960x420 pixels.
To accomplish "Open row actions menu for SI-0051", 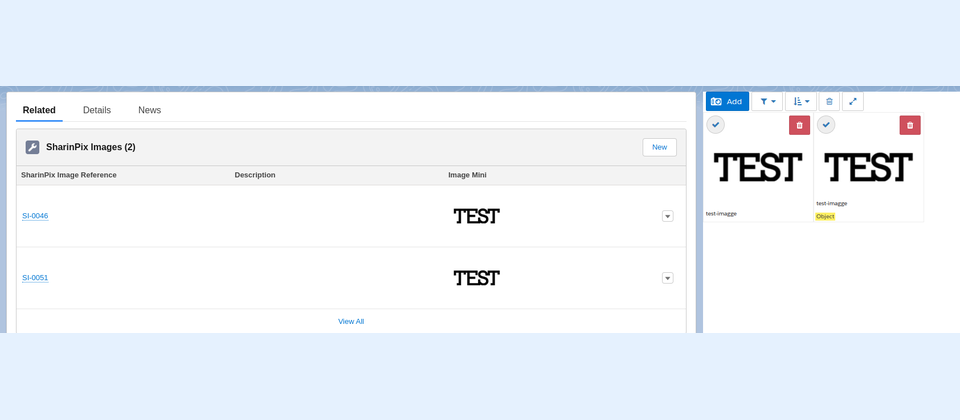I will click(667, 278).
